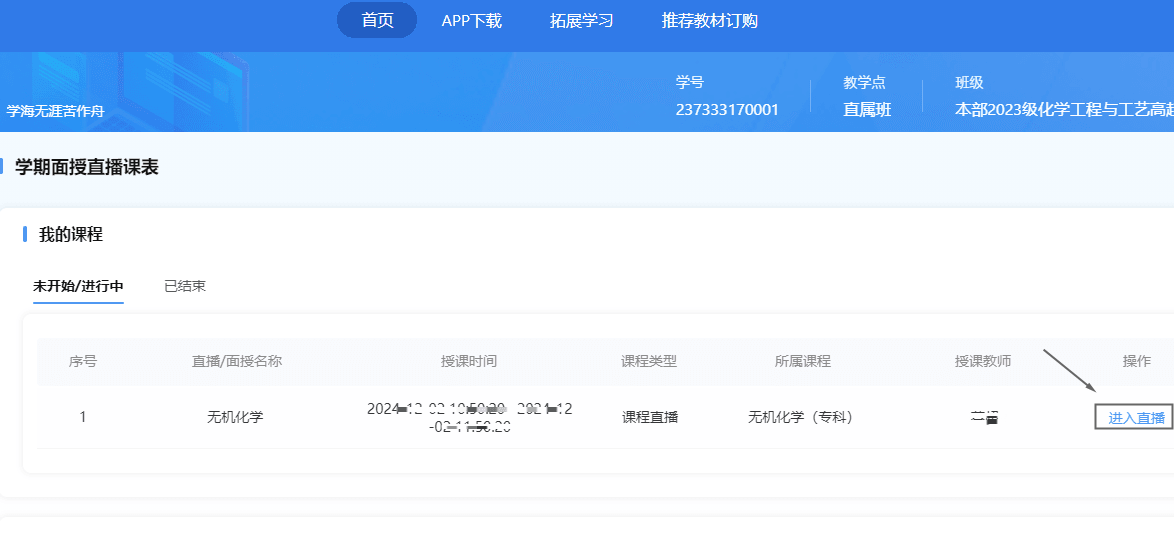Image resolution: width=1174 pixels, height=533 pixels.
Task: Go to 拓展学习 in top navigation
Action: [581, 20]
